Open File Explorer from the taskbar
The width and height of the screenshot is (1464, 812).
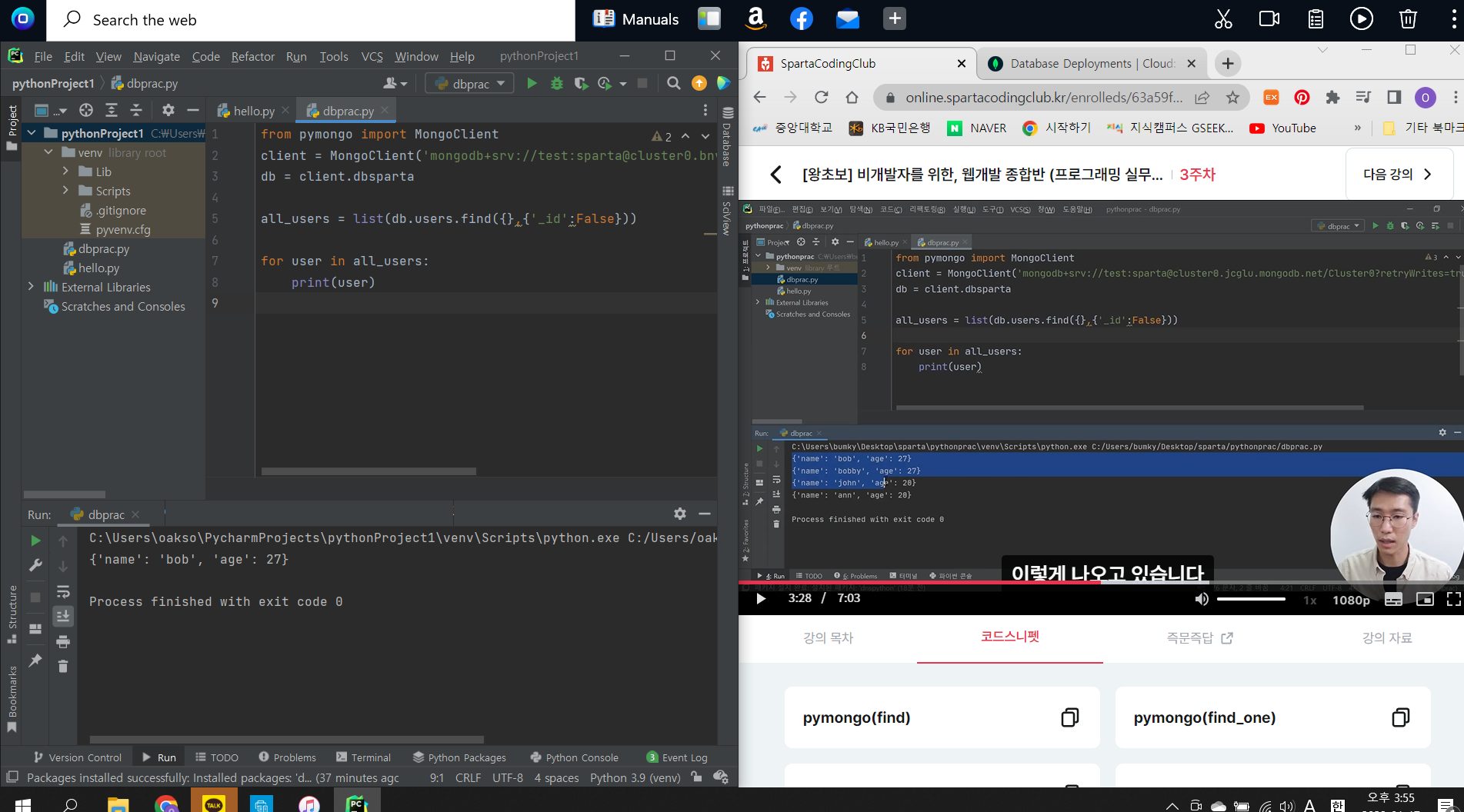118,804
